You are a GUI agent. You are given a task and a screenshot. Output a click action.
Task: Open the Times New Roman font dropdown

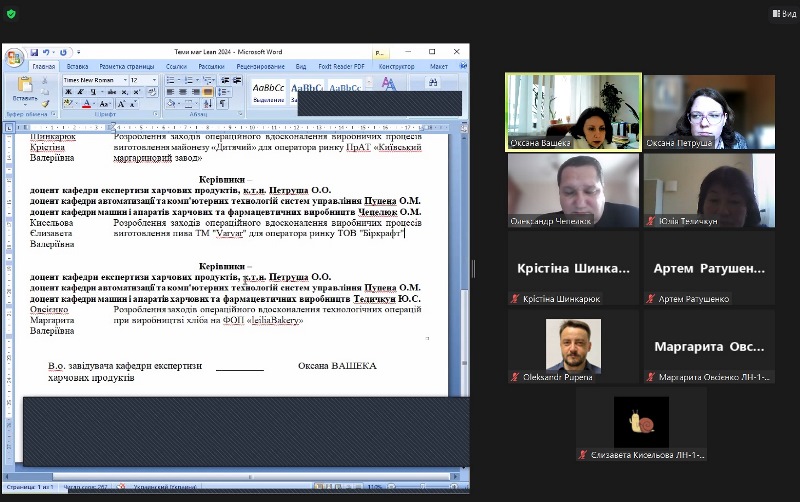(x=125, y=80)
